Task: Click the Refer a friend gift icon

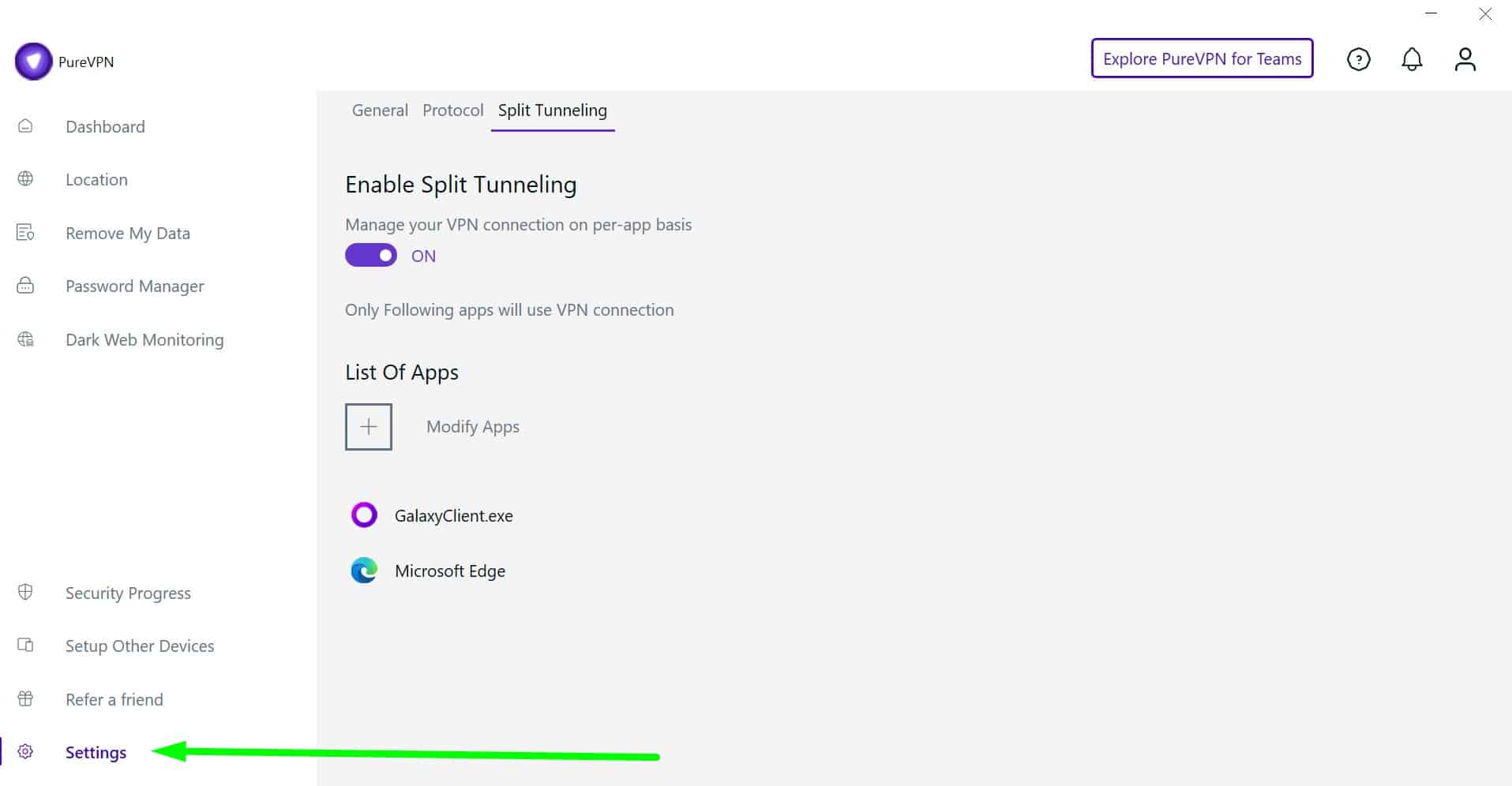Action: click(25, 699)
